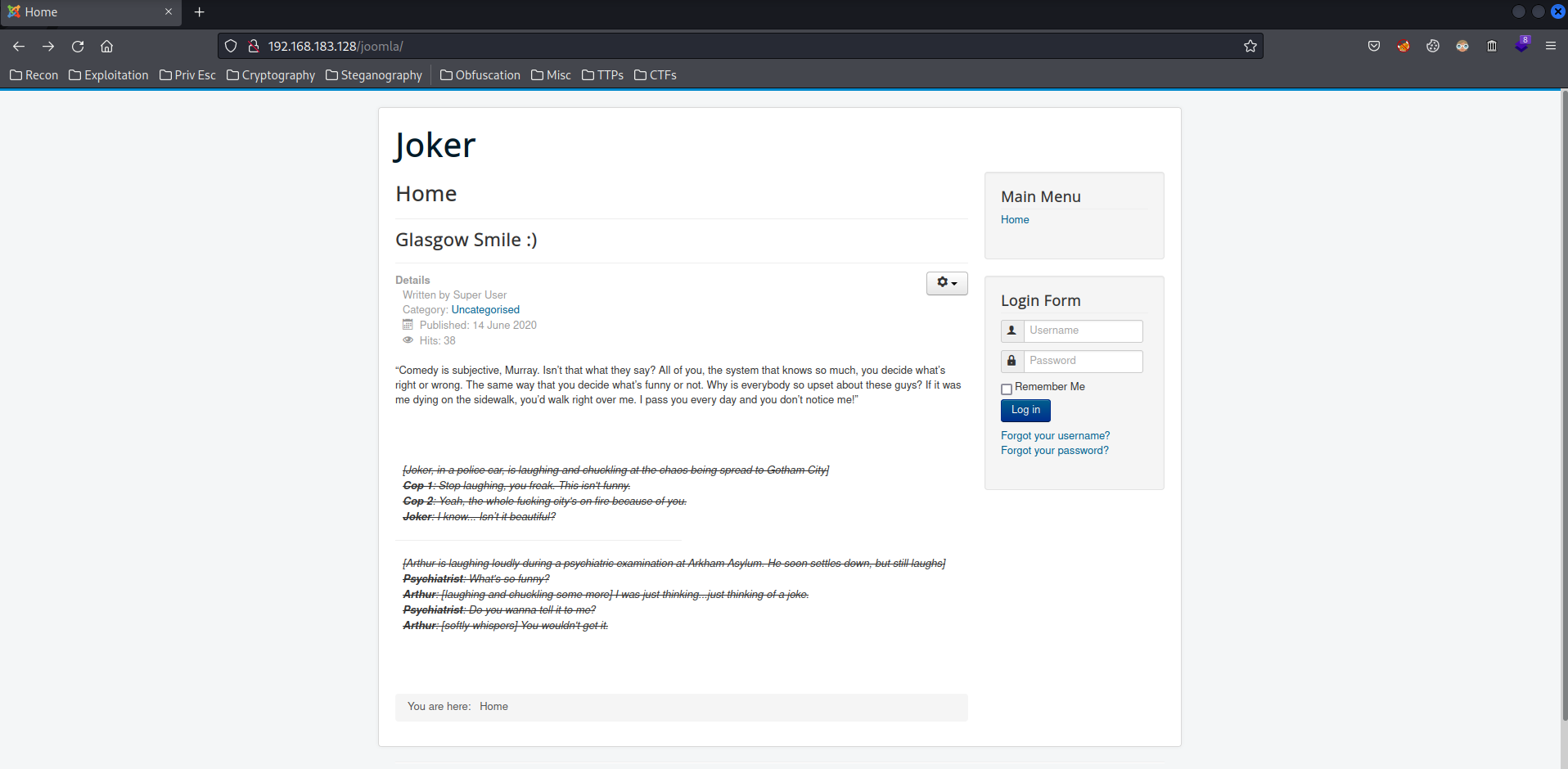Click the Published 14 June 2020 text
The height and width of the screenshot is (769, 1568).
coord(478,326)
